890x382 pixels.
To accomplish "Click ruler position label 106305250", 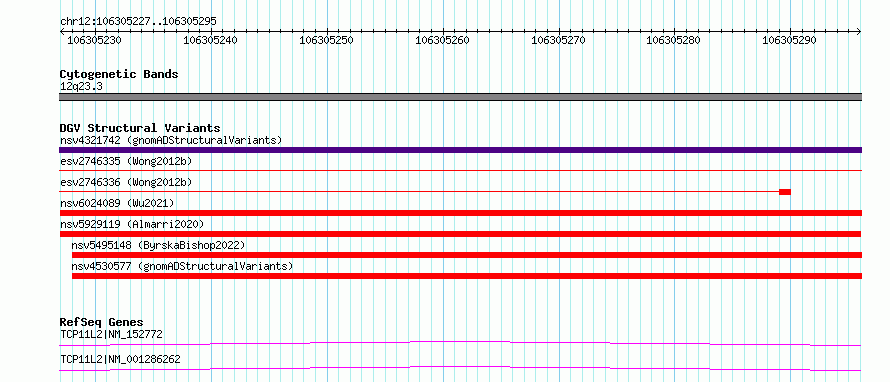I will (x=326, y=40).
